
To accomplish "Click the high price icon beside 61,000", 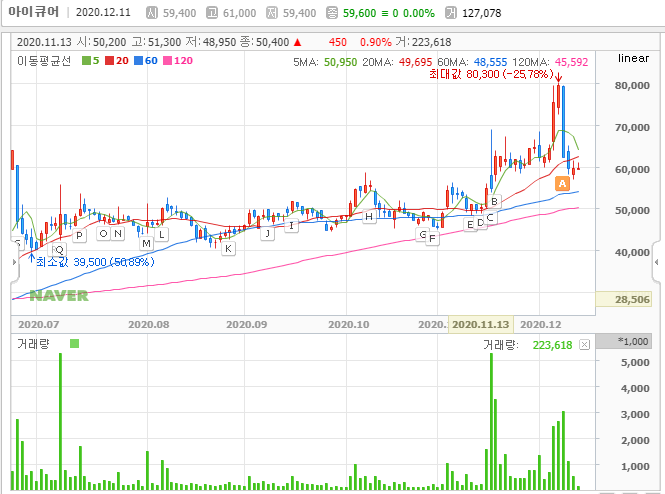I will click(x=212, y=13).
